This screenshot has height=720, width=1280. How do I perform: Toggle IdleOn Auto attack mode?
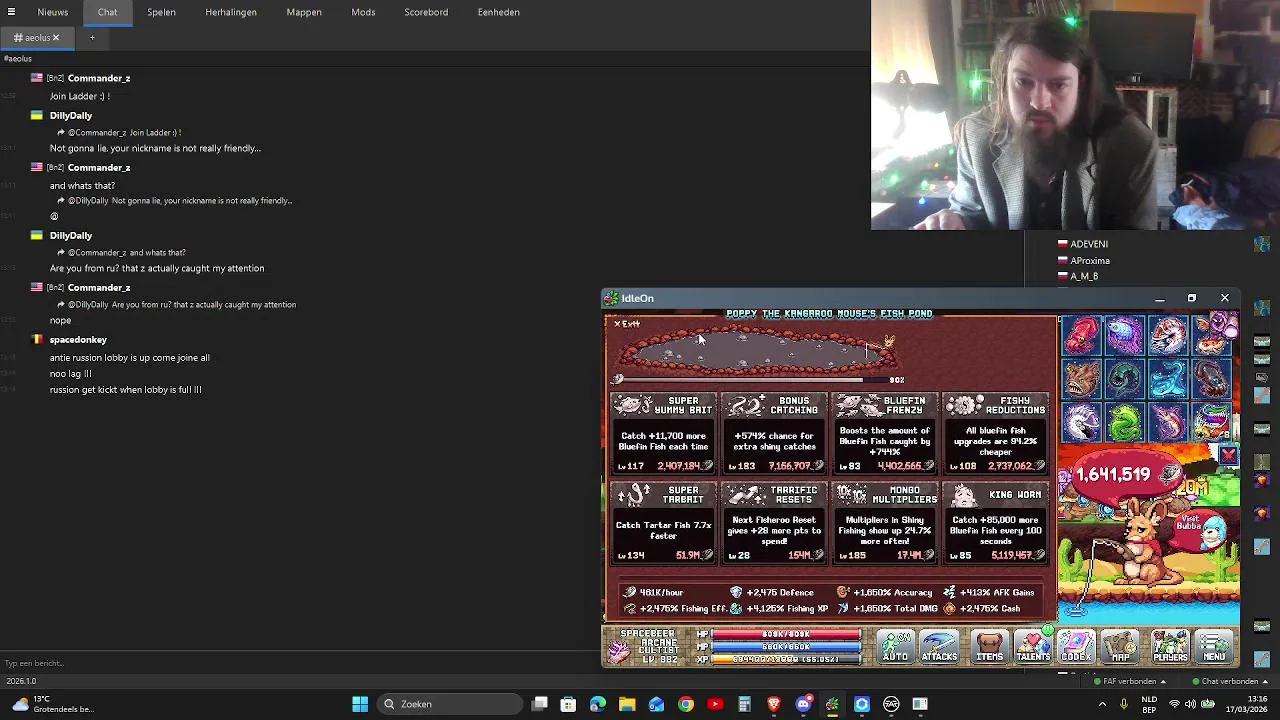pyautogui.click(x=896, y=647)
